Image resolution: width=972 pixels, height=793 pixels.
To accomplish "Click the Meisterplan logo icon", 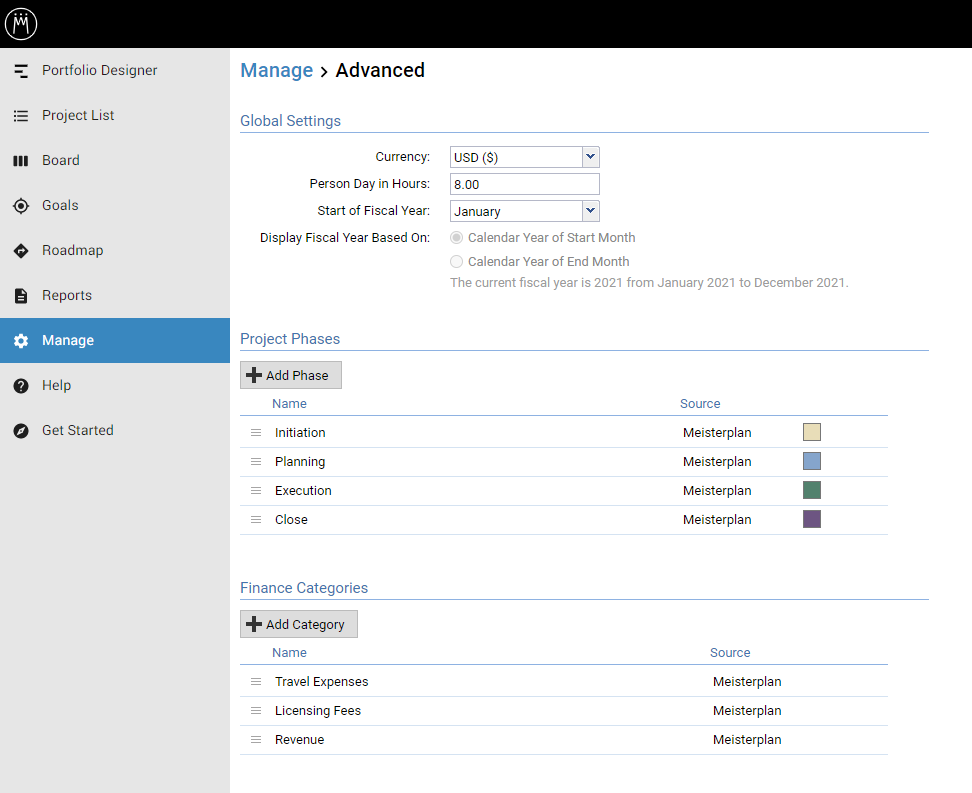I will tap(21, 23).
